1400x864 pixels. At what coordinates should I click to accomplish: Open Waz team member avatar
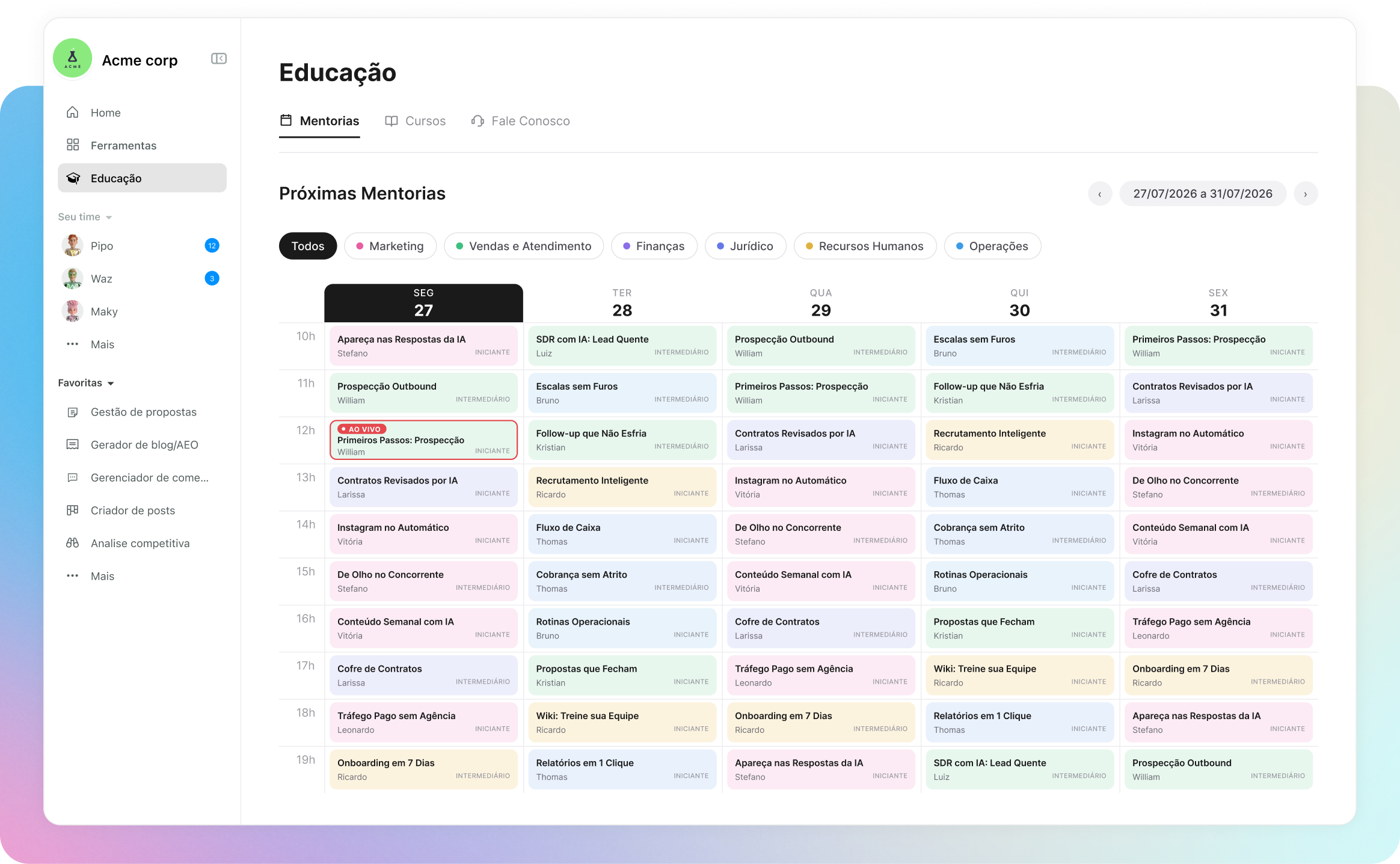tap(73, 278)
